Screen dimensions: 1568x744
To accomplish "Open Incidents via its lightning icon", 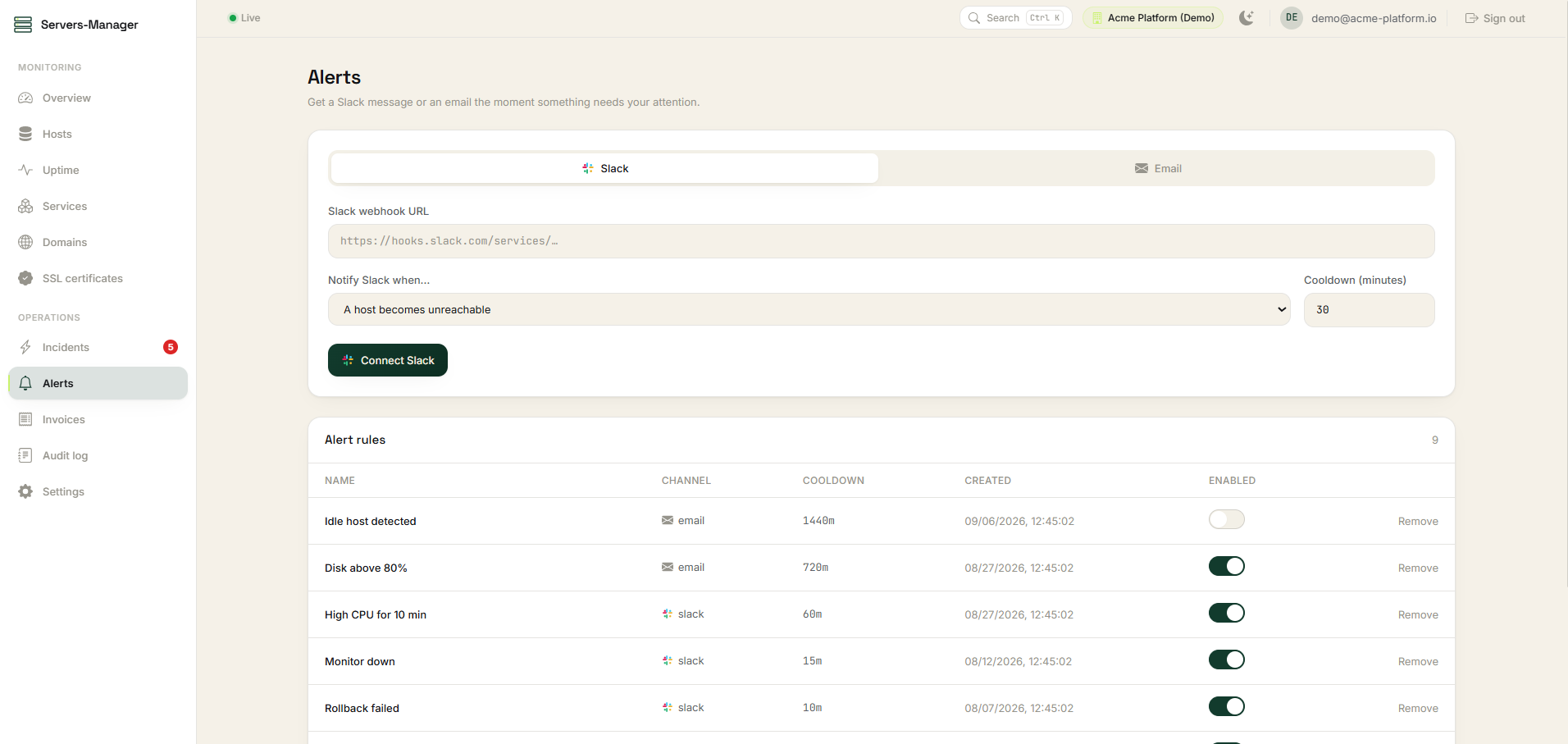I will 25,347.
